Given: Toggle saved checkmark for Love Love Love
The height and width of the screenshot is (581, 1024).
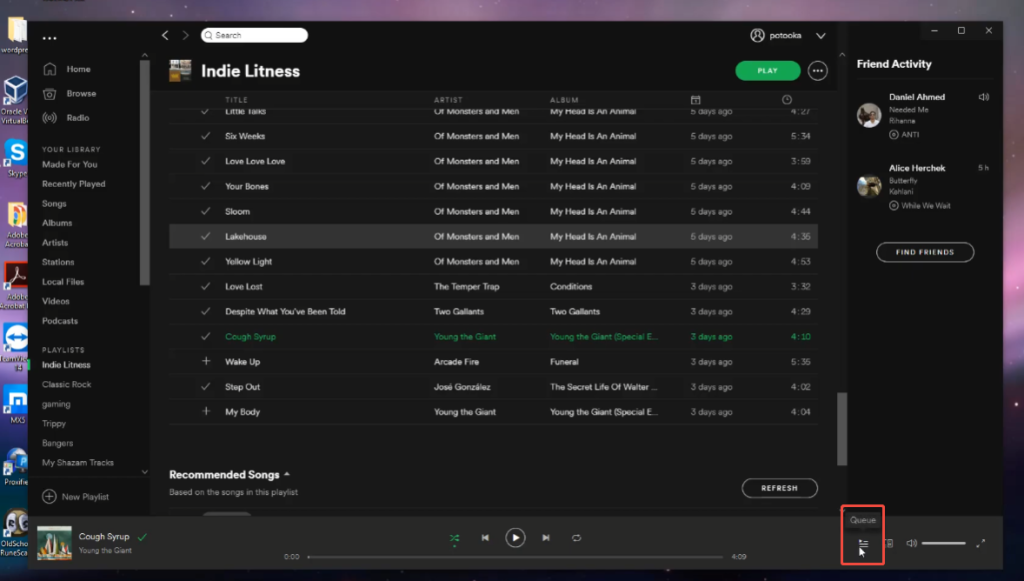Looking at the screenshot, I should pyautogui.click(x=206, y=161).
